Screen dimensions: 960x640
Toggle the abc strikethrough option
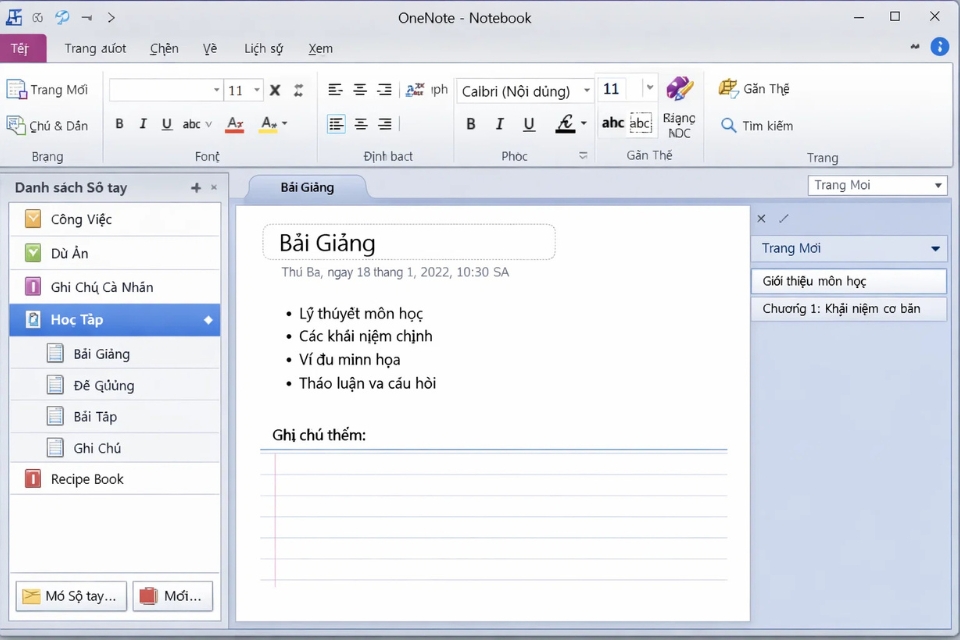(x=190, y=124)
